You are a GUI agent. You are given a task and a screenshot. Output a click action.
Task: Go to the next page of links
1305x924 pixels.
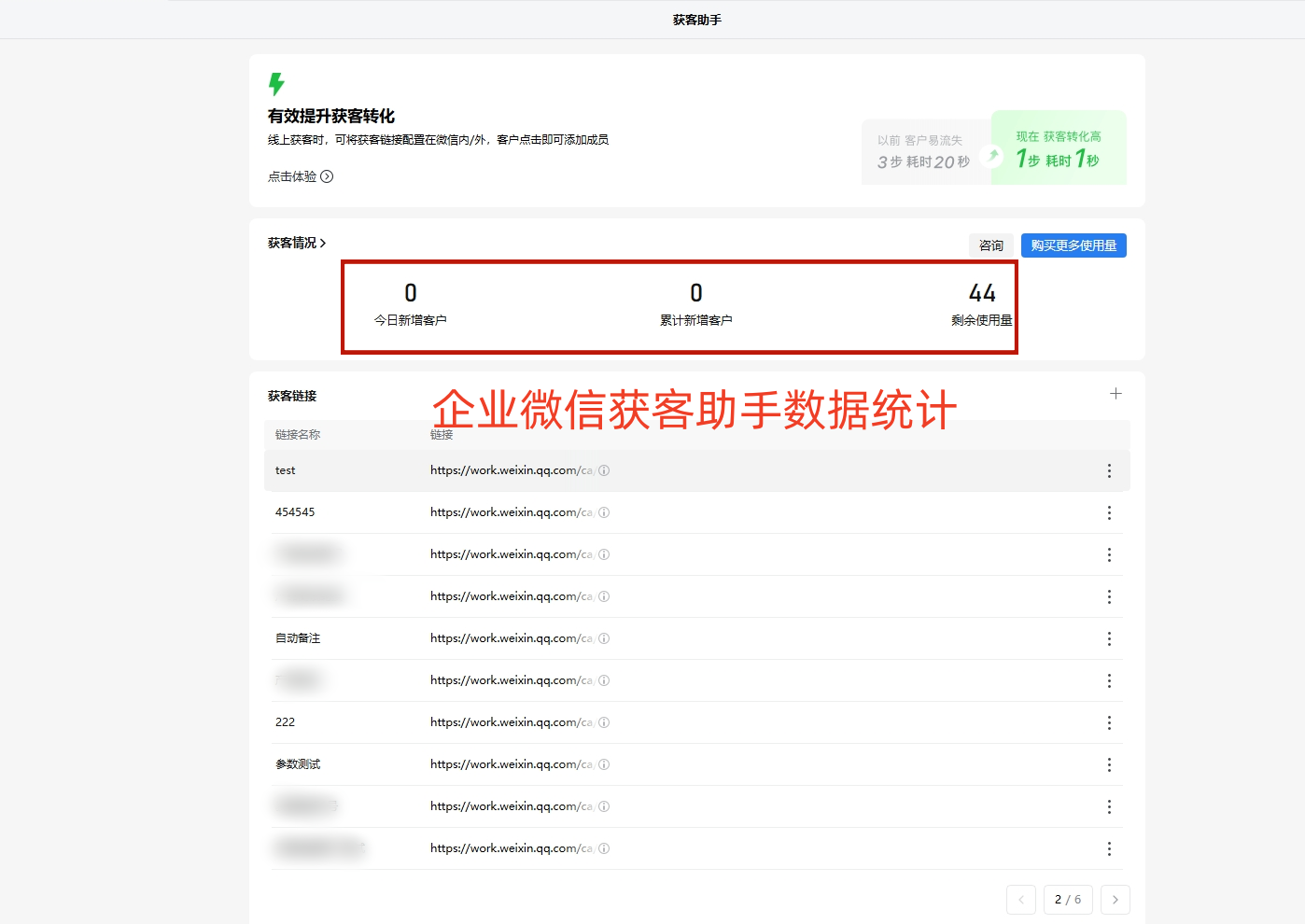pyautogui.click(x=1116, y=900)
